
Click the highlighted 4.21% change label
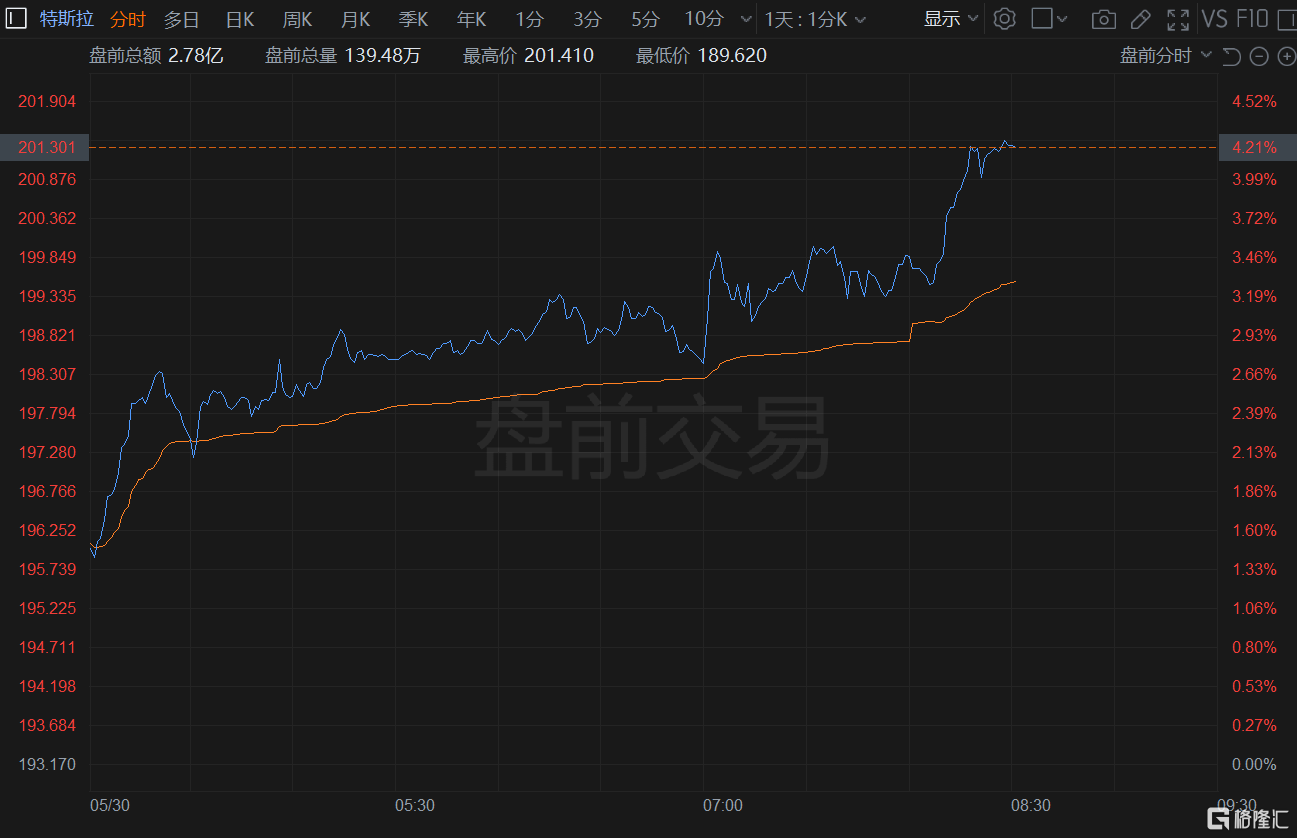click(x=1257, y=147)
